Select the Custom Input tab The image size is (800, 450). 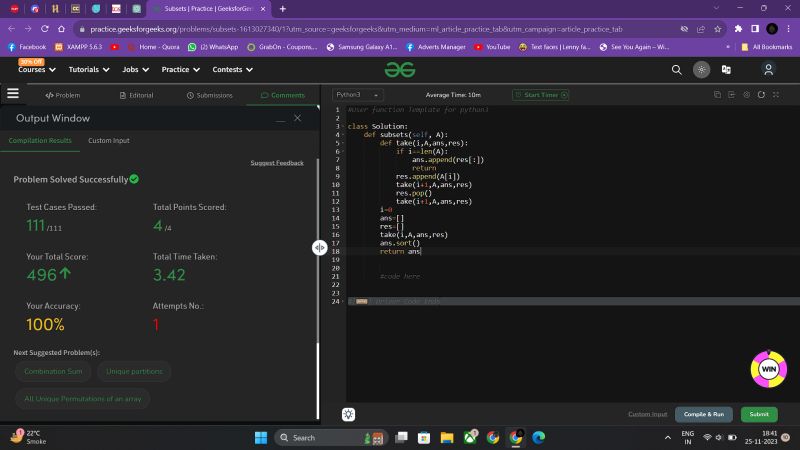(108, 141)
